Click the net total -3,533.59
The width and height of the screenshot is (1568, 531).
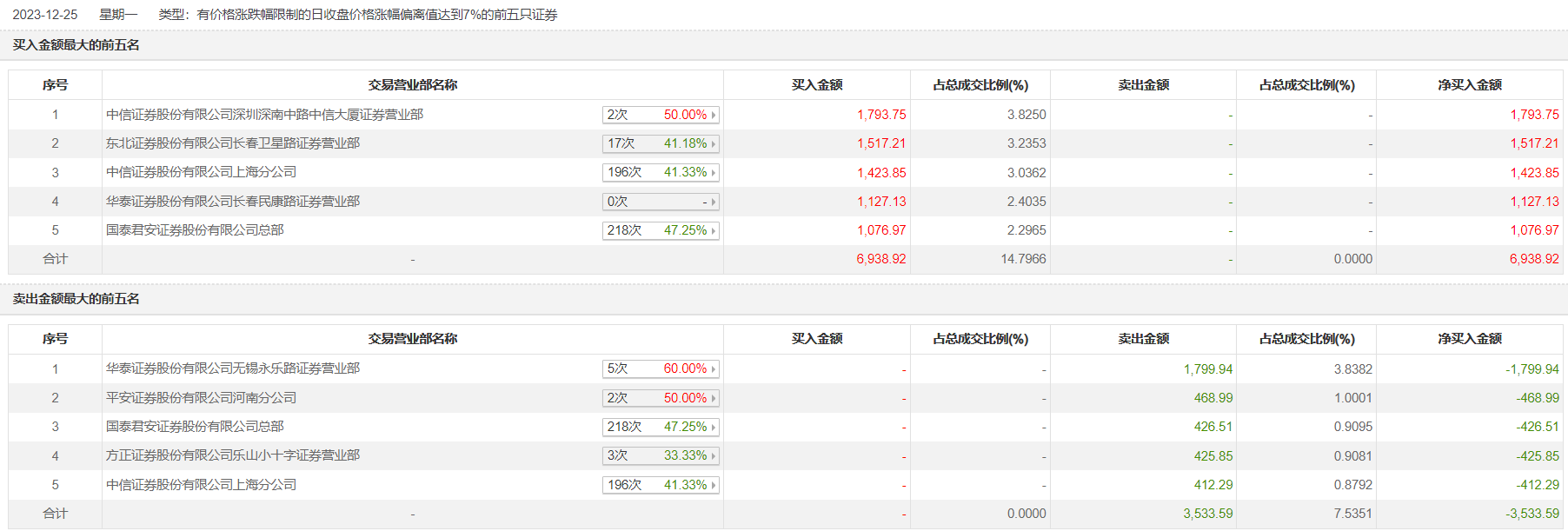pos(1532,514)
